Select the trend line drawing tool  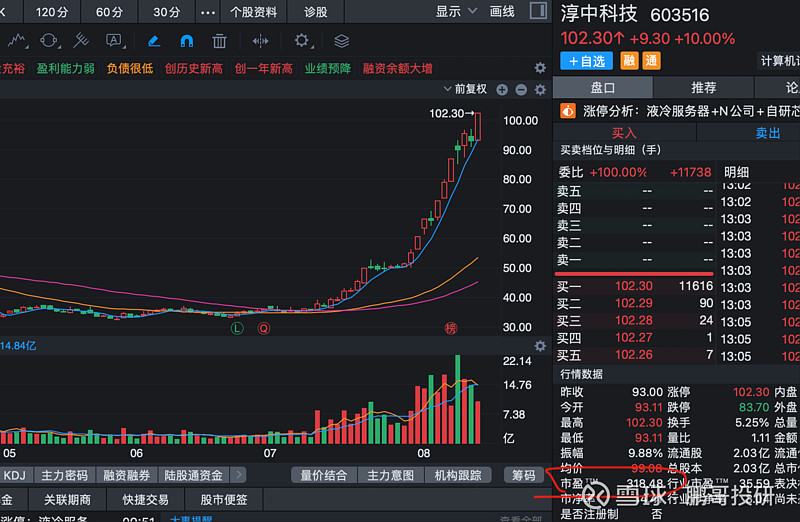pos(17,41)
